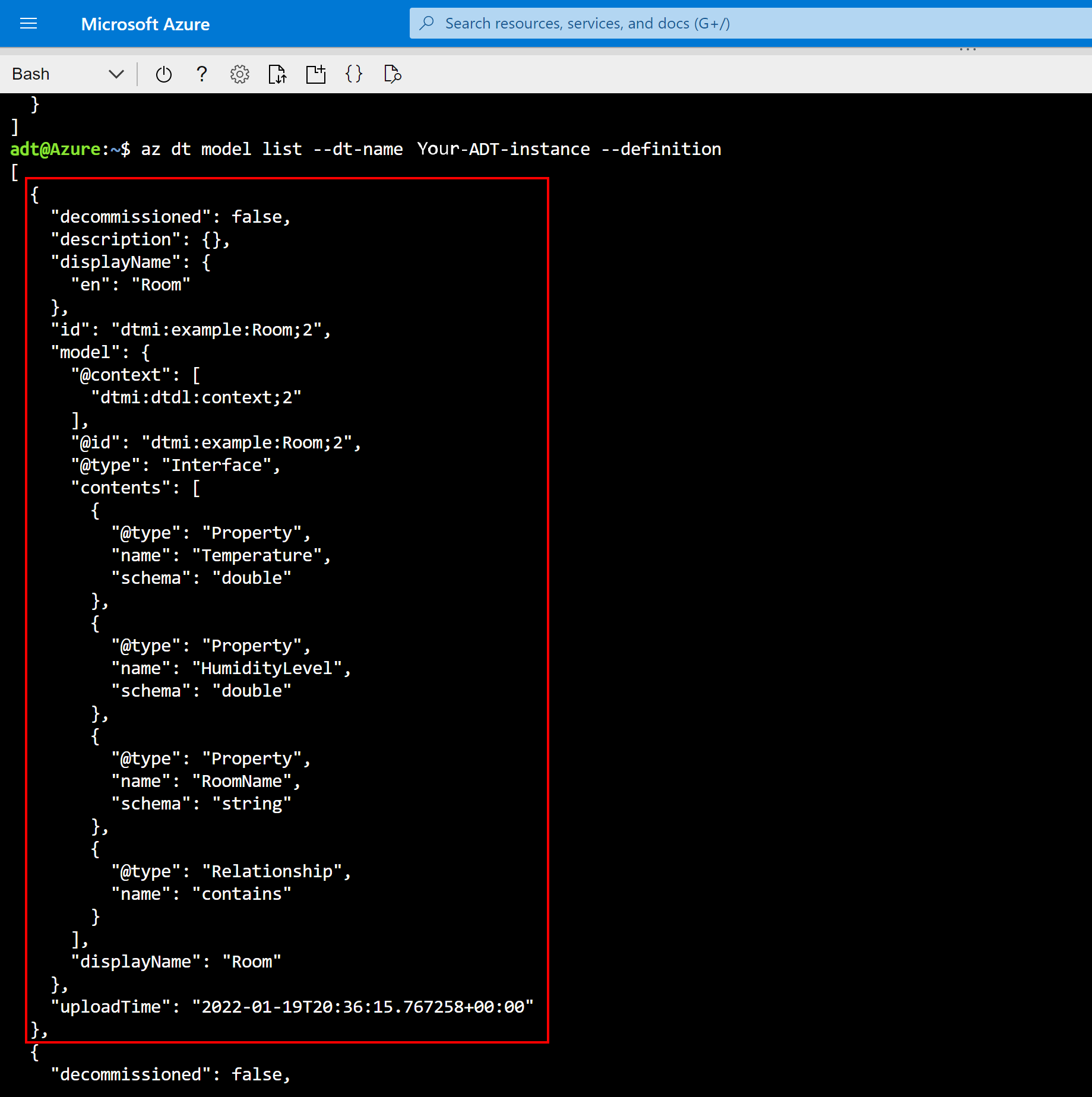Click the "Temperature" property name text
The image size is (1092, 1097).
pyautogui.click(x=257, y=555)
